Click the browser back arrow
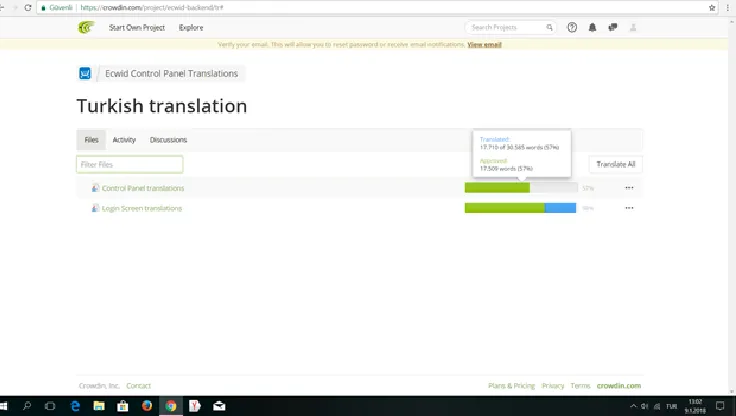The height and width of the screenshot is (416, 736). pyautogui.click(x=2, y=8)
